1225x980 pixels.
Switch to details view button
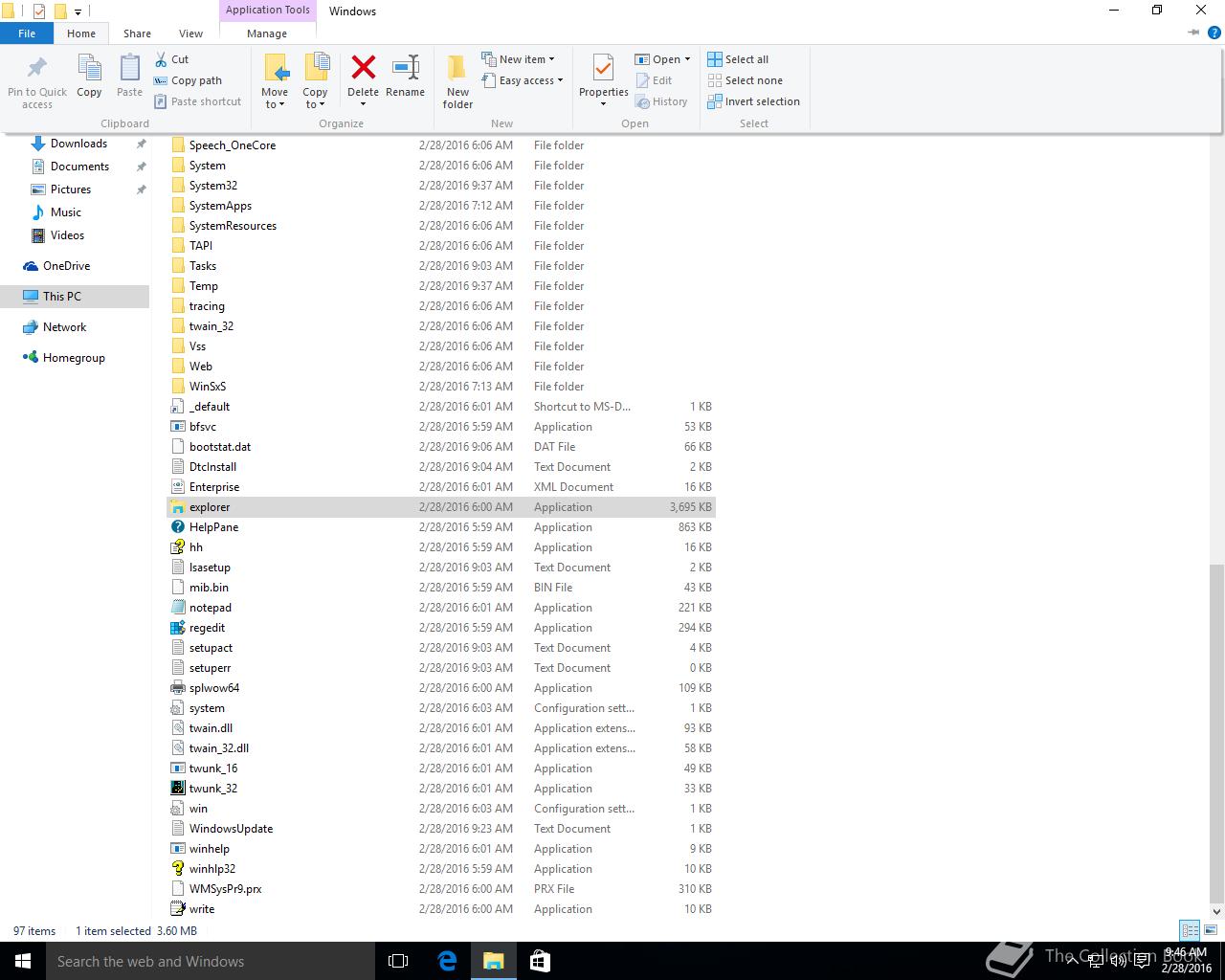[1190, 930]
